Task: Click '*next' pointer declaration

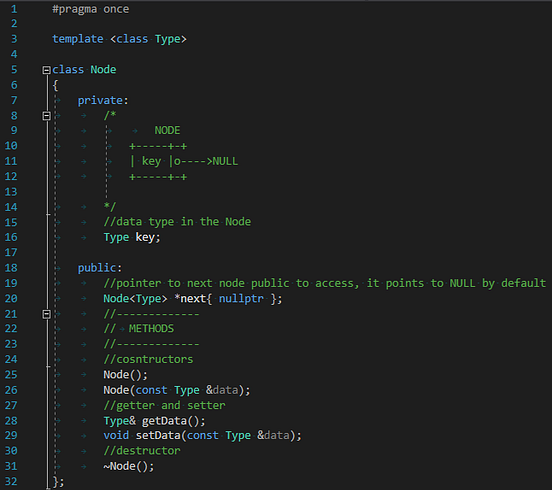Action: [190, 299]
